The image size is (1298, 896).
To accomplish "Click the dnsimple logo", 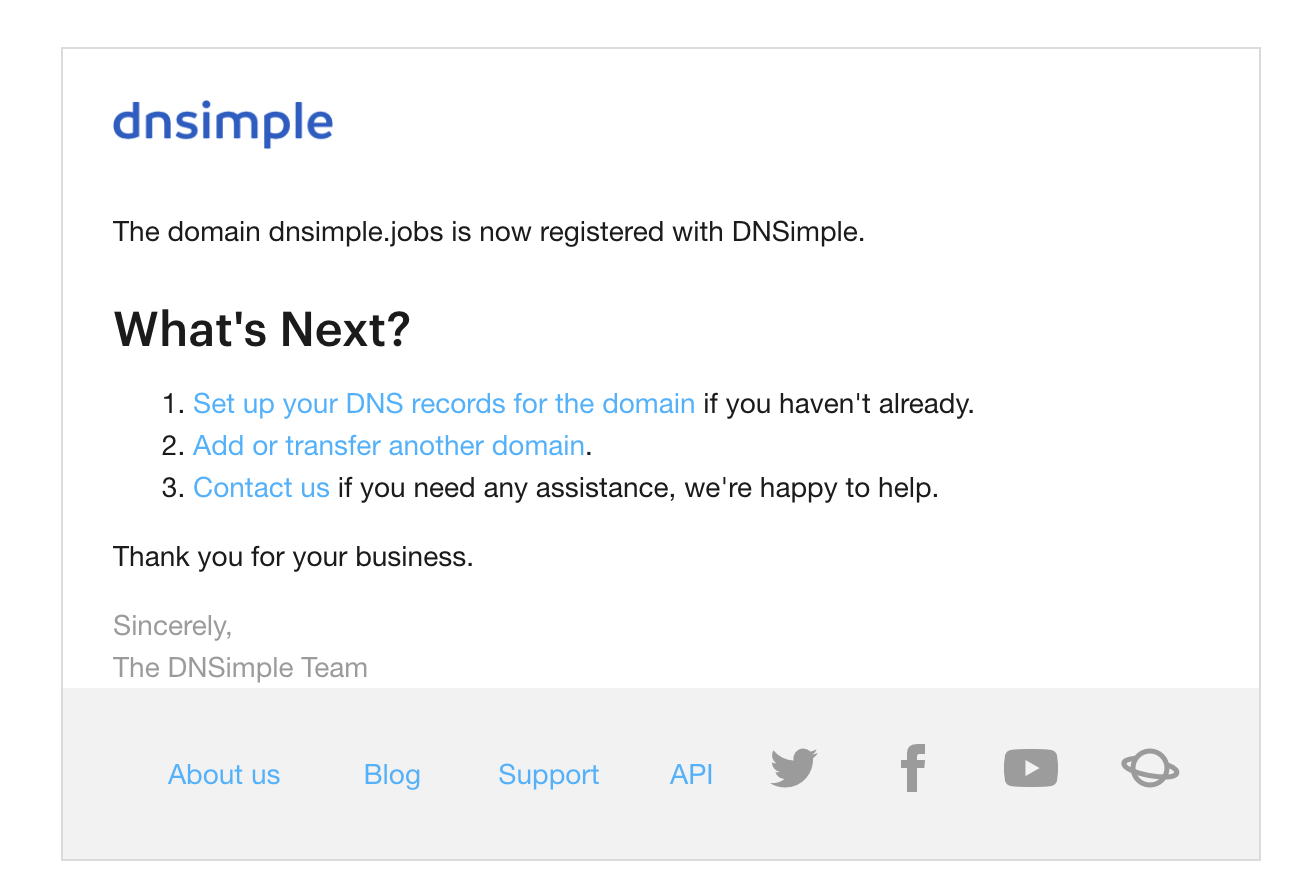I will [222, 124].
